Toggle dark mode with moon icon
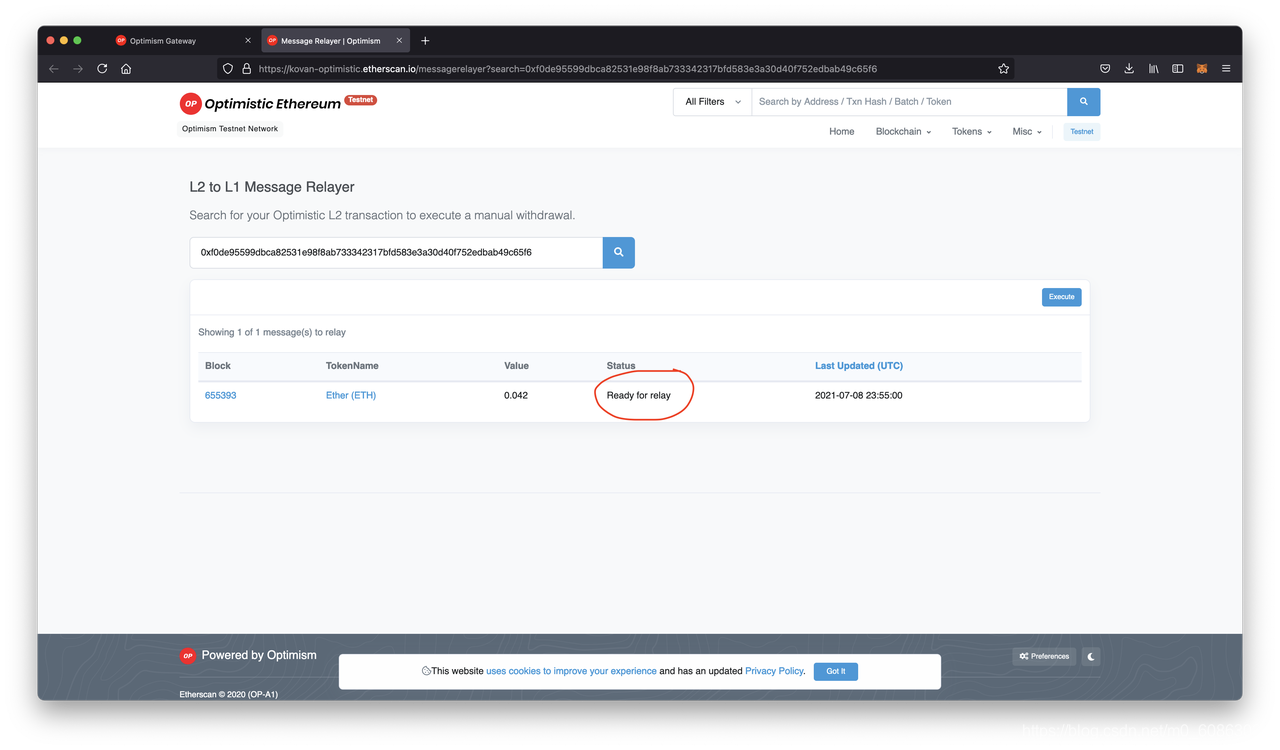This screenshot has height=750, width=1280. [x=1091, y=657]
